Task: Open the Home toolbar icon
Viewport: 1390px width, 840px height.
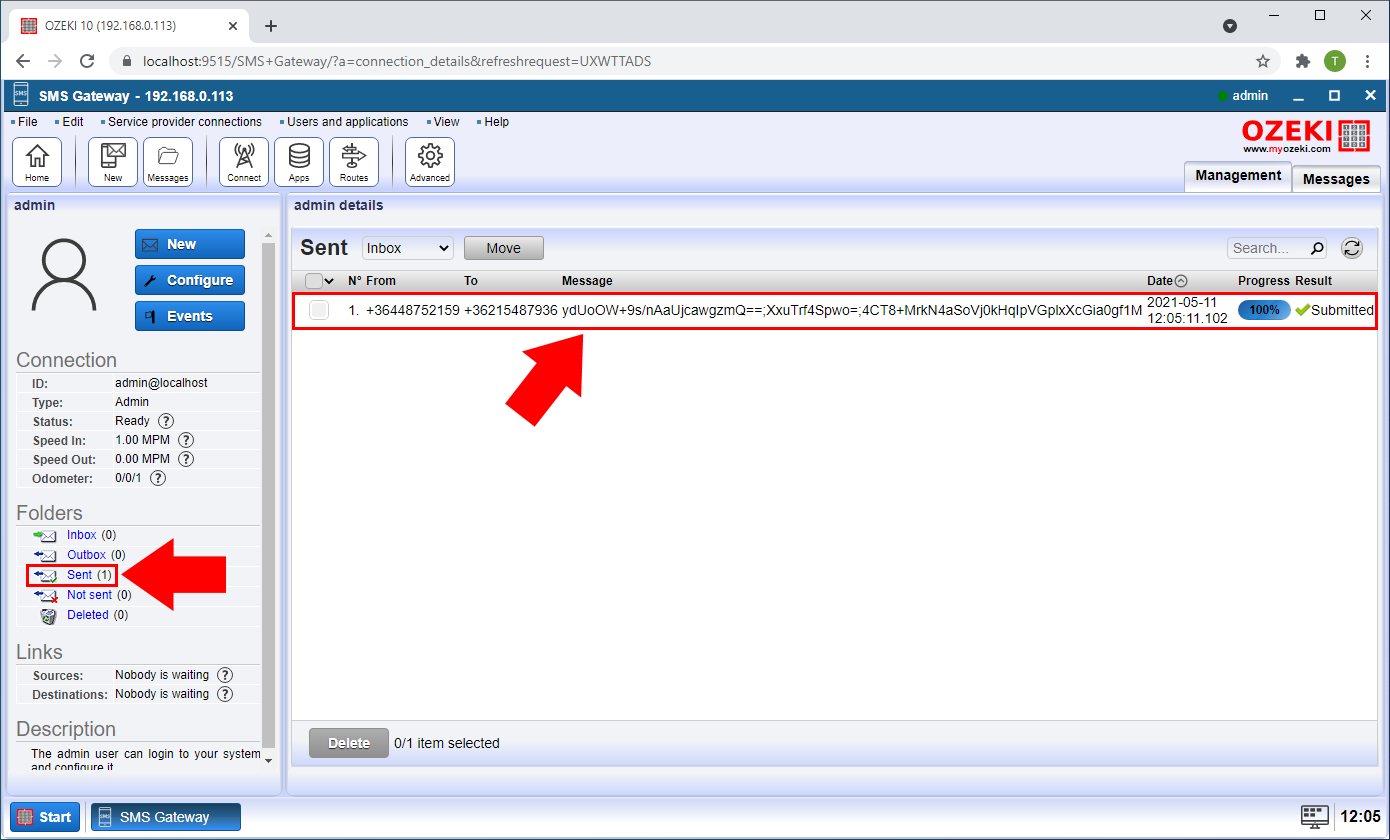Action: pyautogui.click(x=37, y=162)
